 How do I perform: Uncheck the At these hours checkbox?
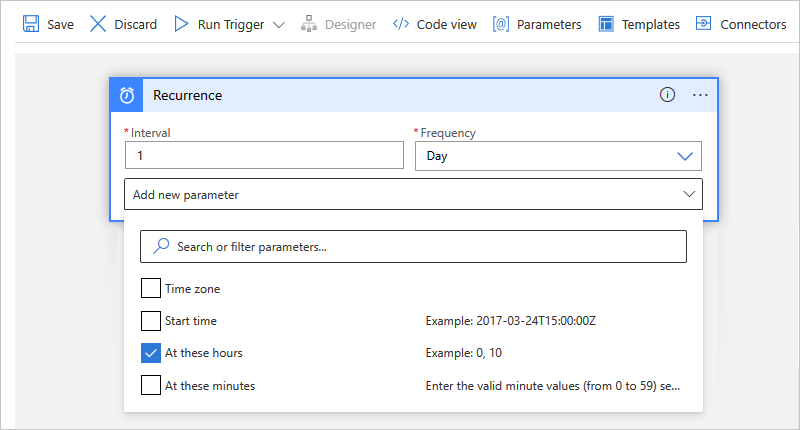151,353
